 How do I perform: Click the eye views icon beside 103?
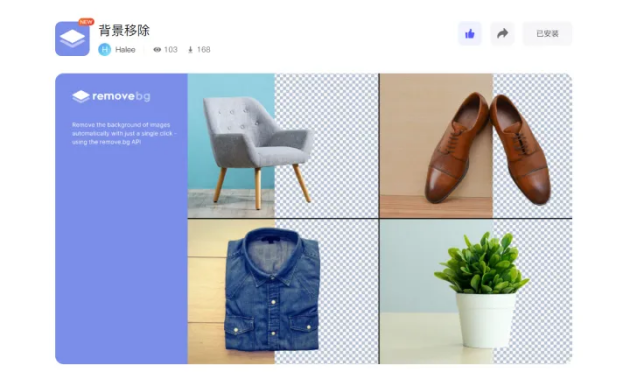click(157, 49)
